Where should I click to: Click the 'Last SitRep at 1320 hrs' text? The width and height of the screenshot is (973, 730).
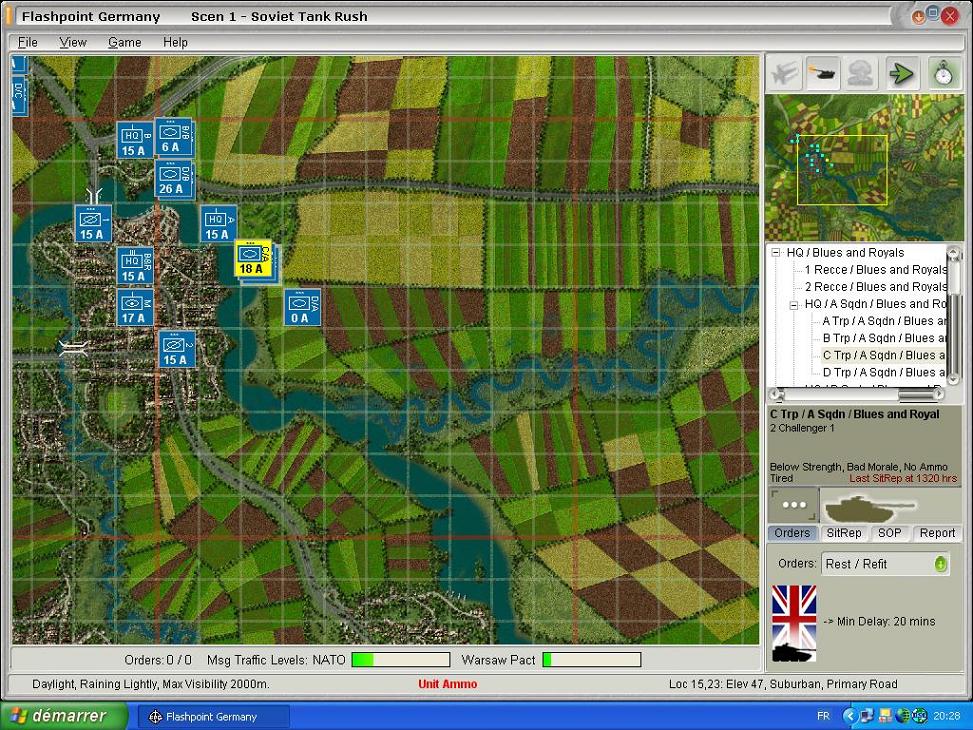coord(903,479)
